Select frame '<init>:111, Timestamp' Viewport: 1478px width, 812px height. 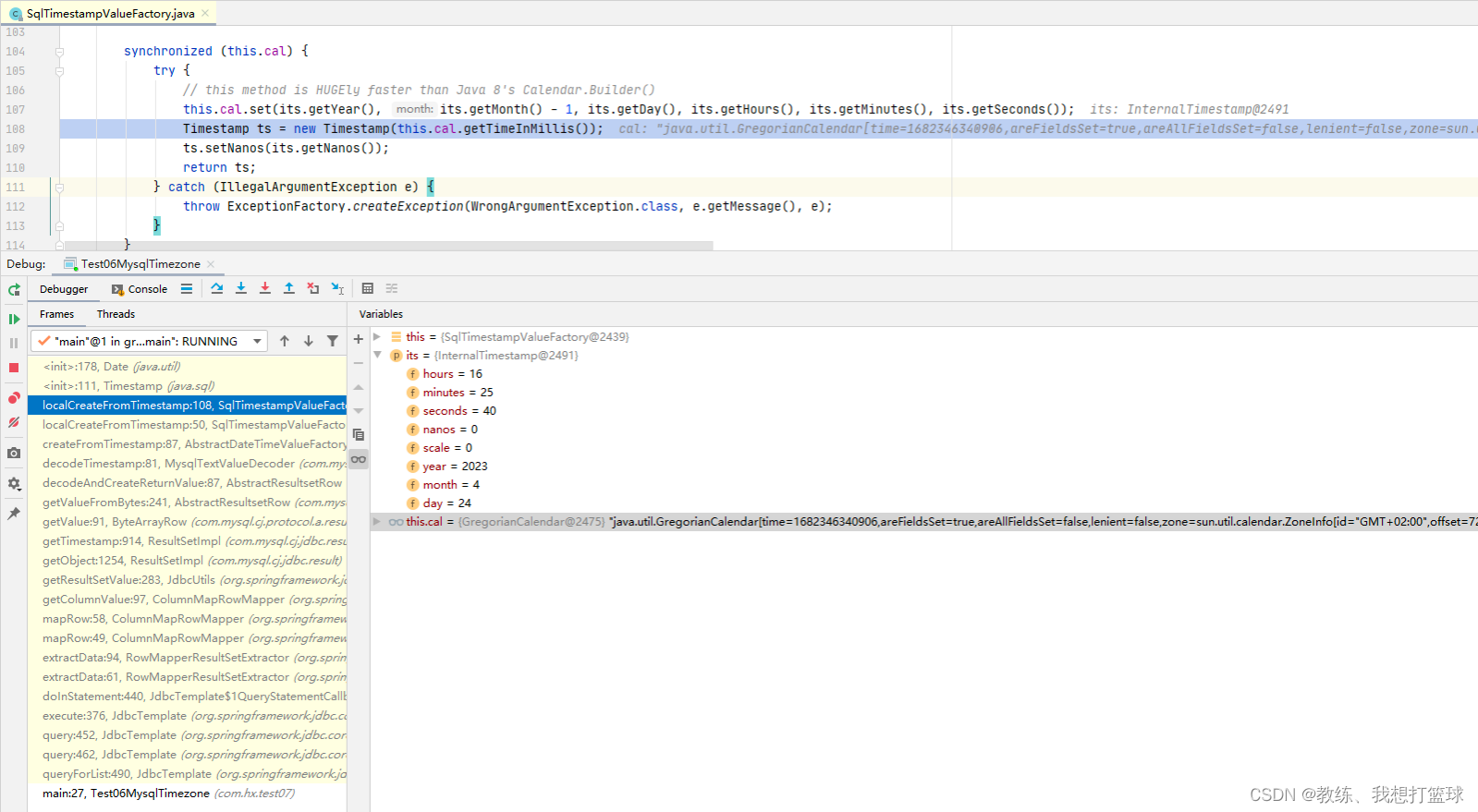(188, 386)
